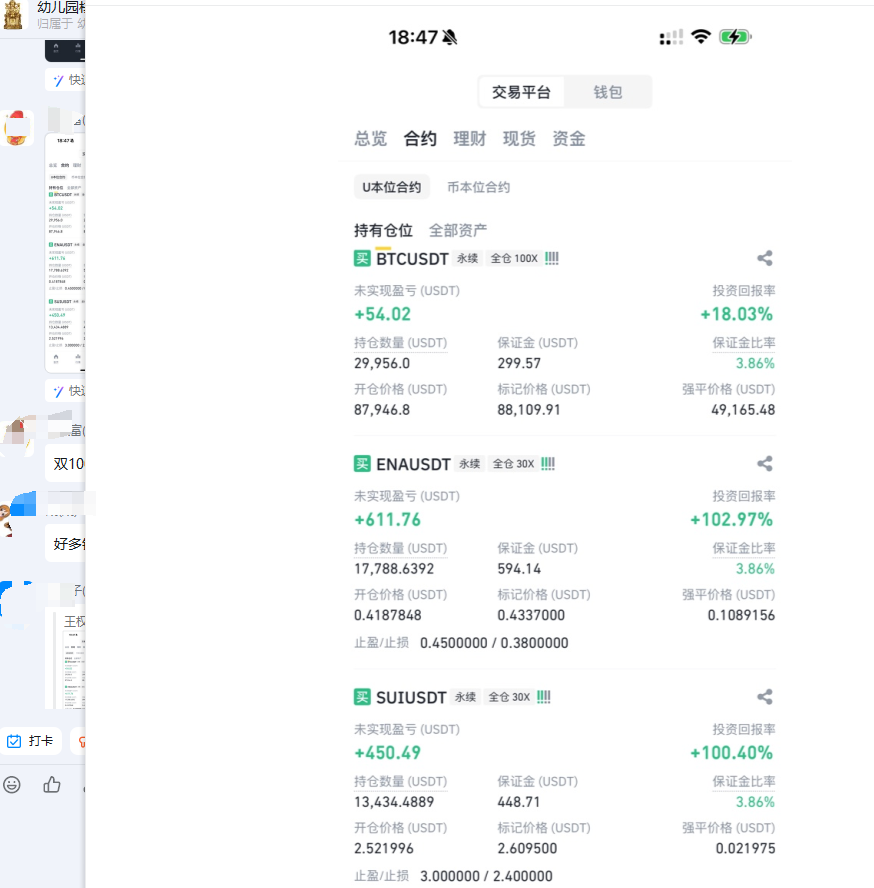Click the charging battery icon
The width and height of the screenshot is (874, 888).
click(735, 37)
